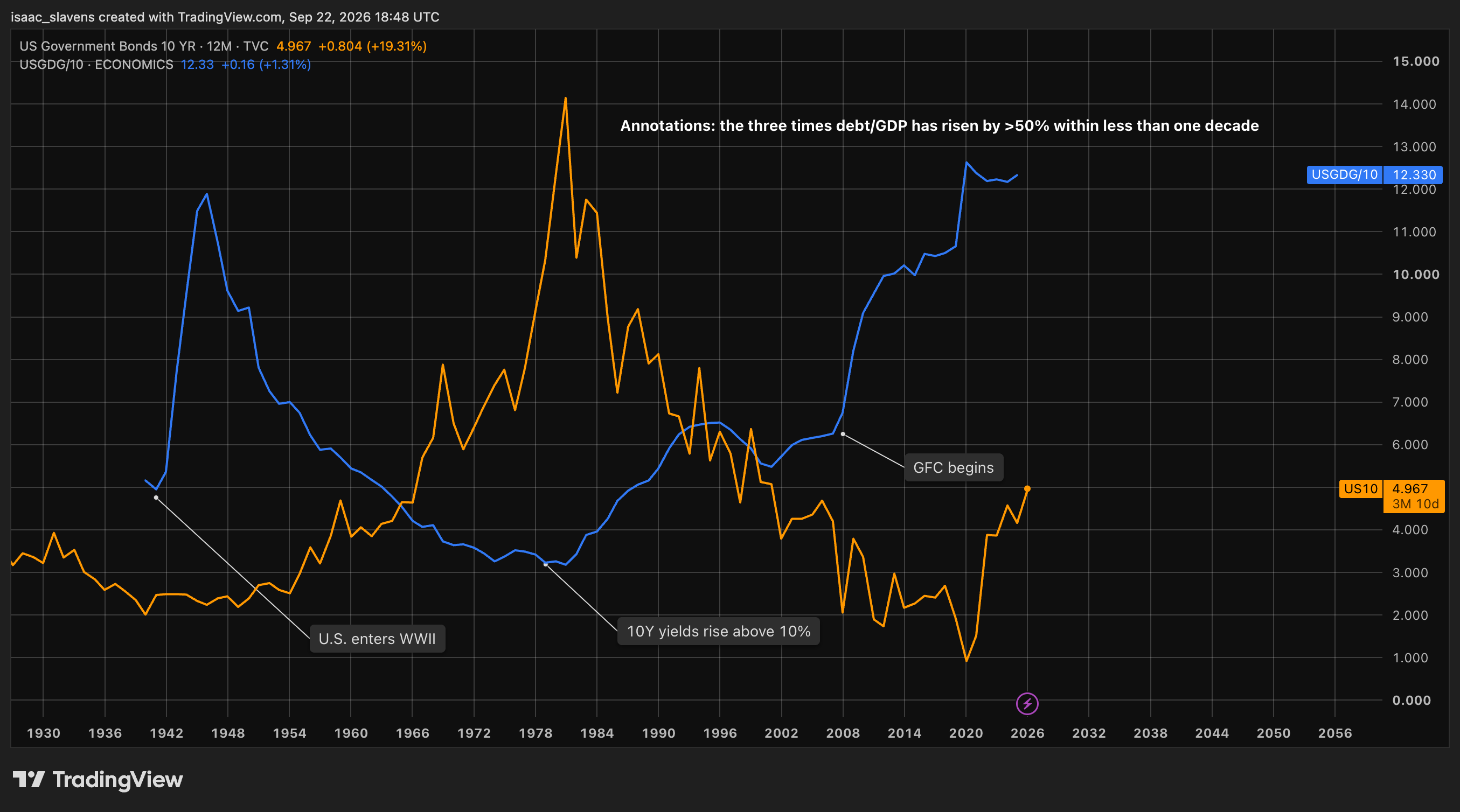
Task: Click the purple lightning bolt event icon
Action: tap(1027, 704)
